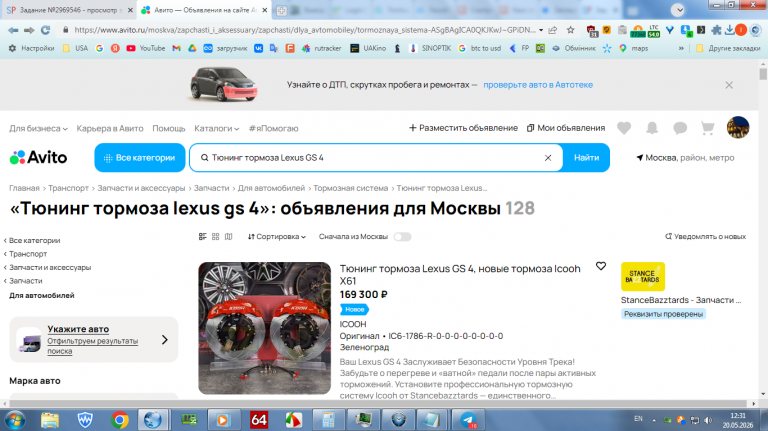The image size is (768, 431).
Task: Open Telegram from the taskbar
Action: coord(468,420)
